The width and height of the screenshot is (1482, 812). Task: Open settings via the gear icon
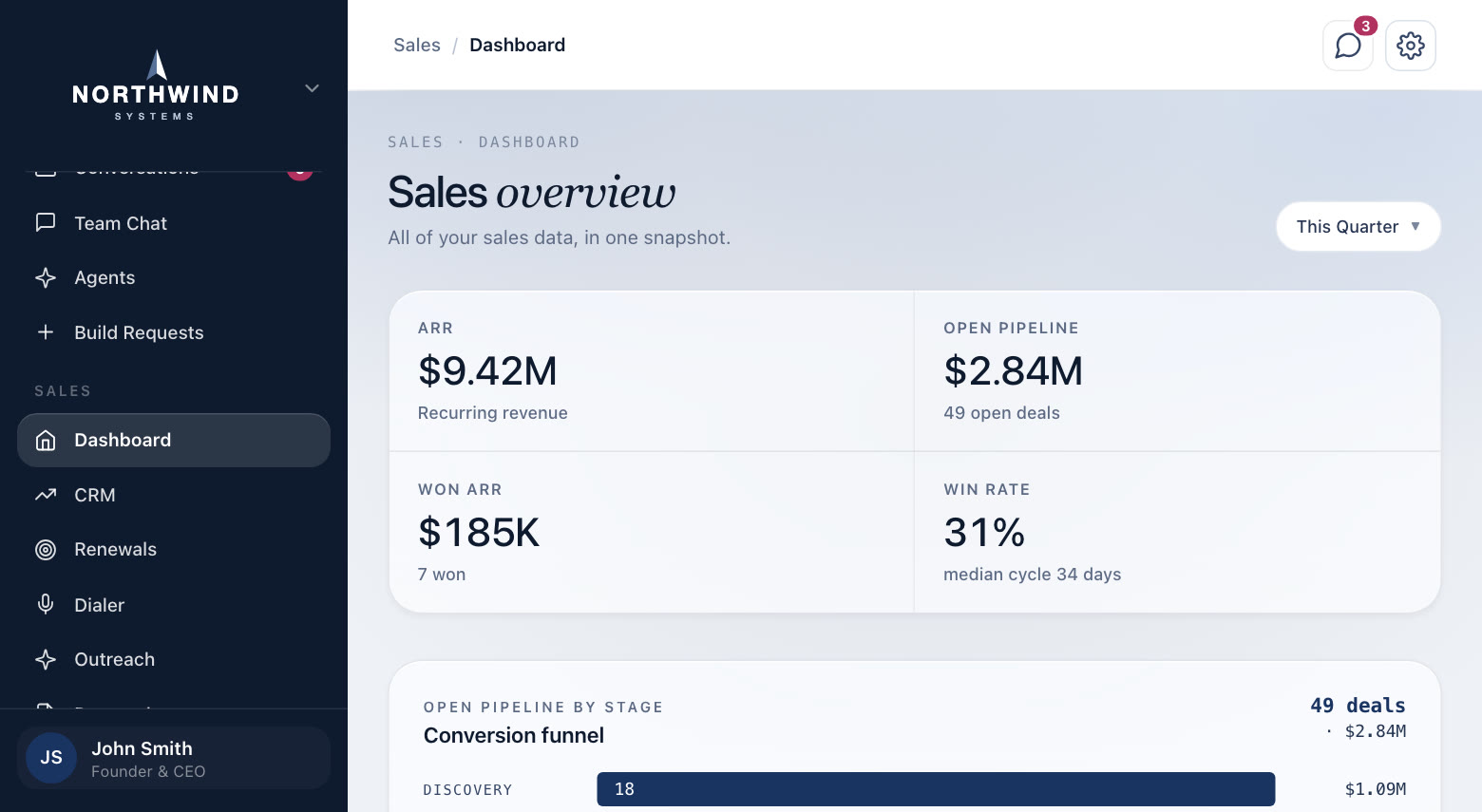click(x=1411, y=46)
